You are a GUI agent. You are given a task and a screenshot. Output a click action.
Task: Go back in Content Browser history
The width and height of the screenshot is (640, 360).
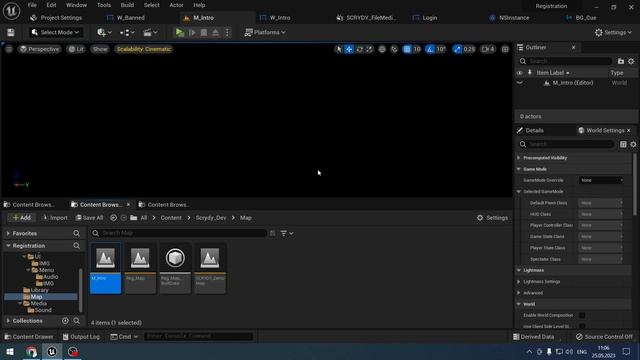coord(113,218)
